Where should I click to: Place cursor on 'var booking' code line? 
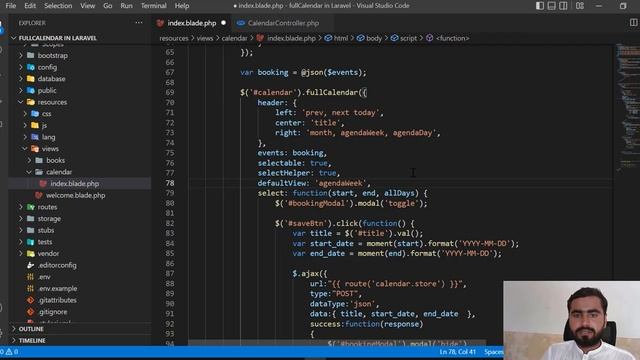(x=303, y=73)
